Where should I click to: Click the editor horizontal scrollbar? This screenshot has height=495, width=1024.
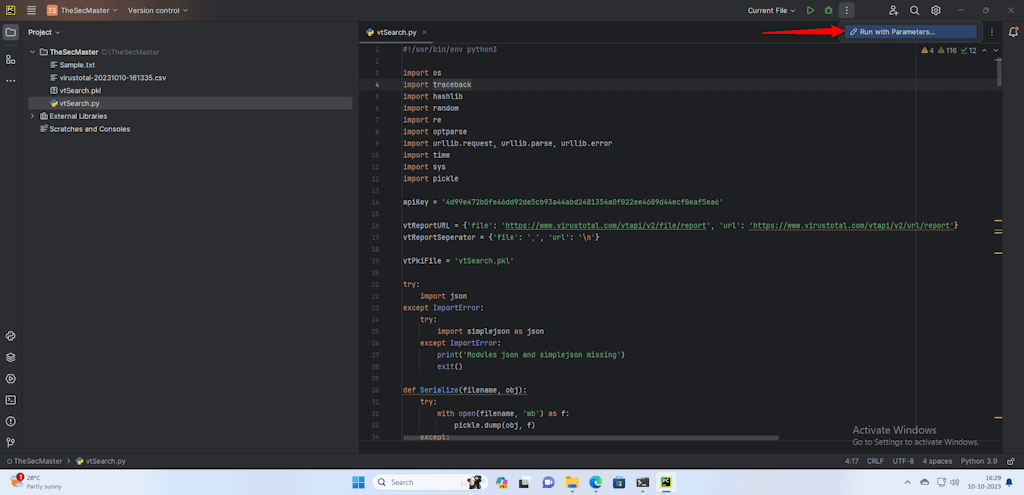(590, 438)
